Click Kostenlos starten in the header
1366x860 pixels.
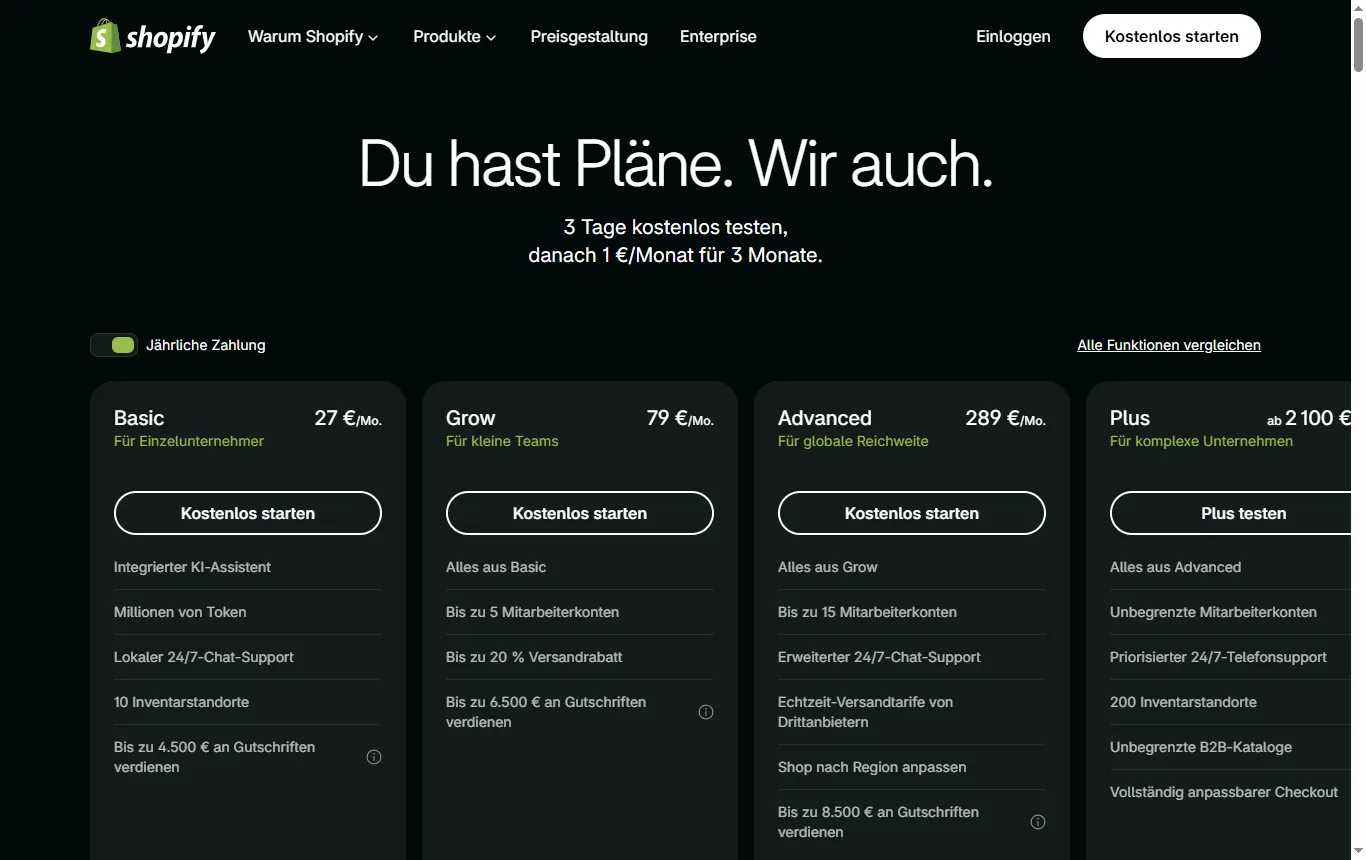[1172, 36]
